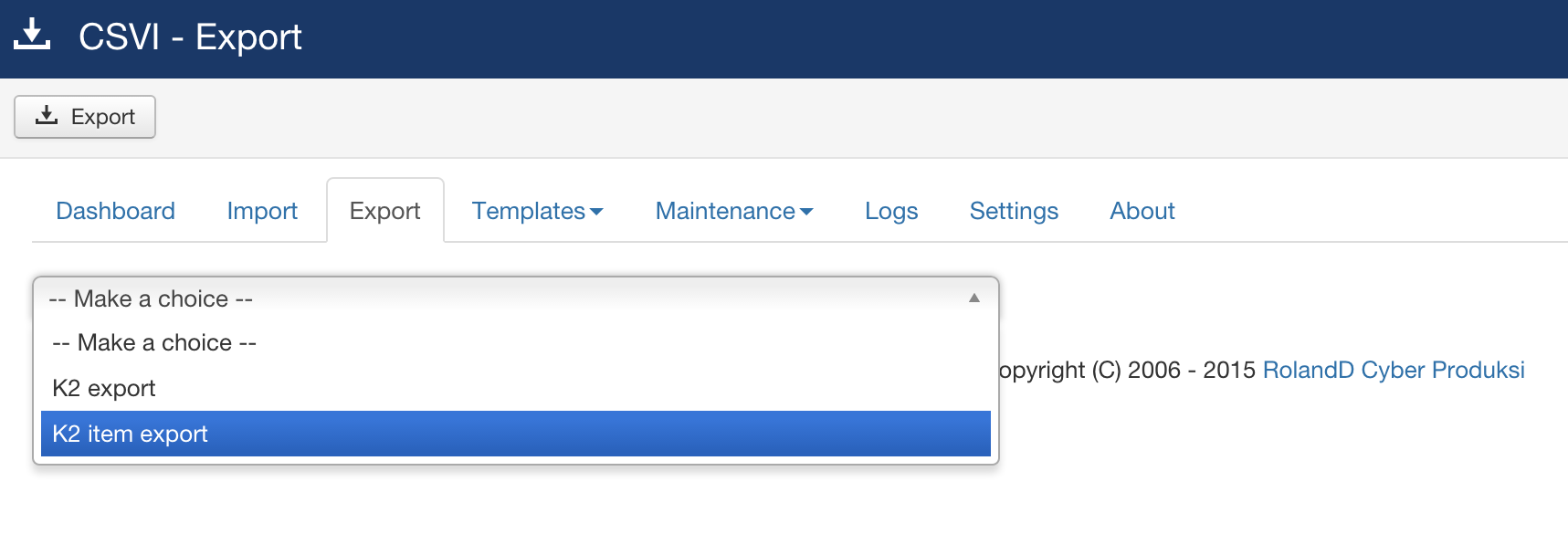Collapse the Make a choice select box
The width and height of the screenshot is (1568, 555).
pos(516,298)
